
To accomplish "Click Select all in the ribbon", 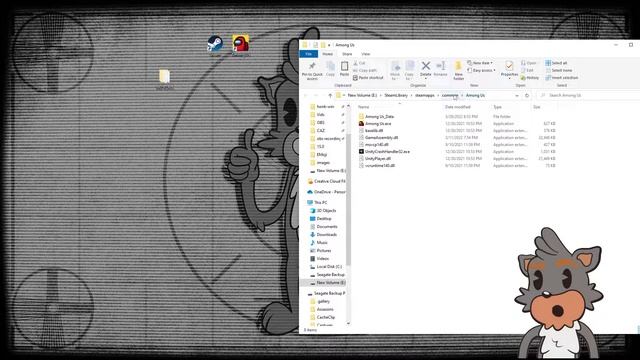I will tap(556, 63).
